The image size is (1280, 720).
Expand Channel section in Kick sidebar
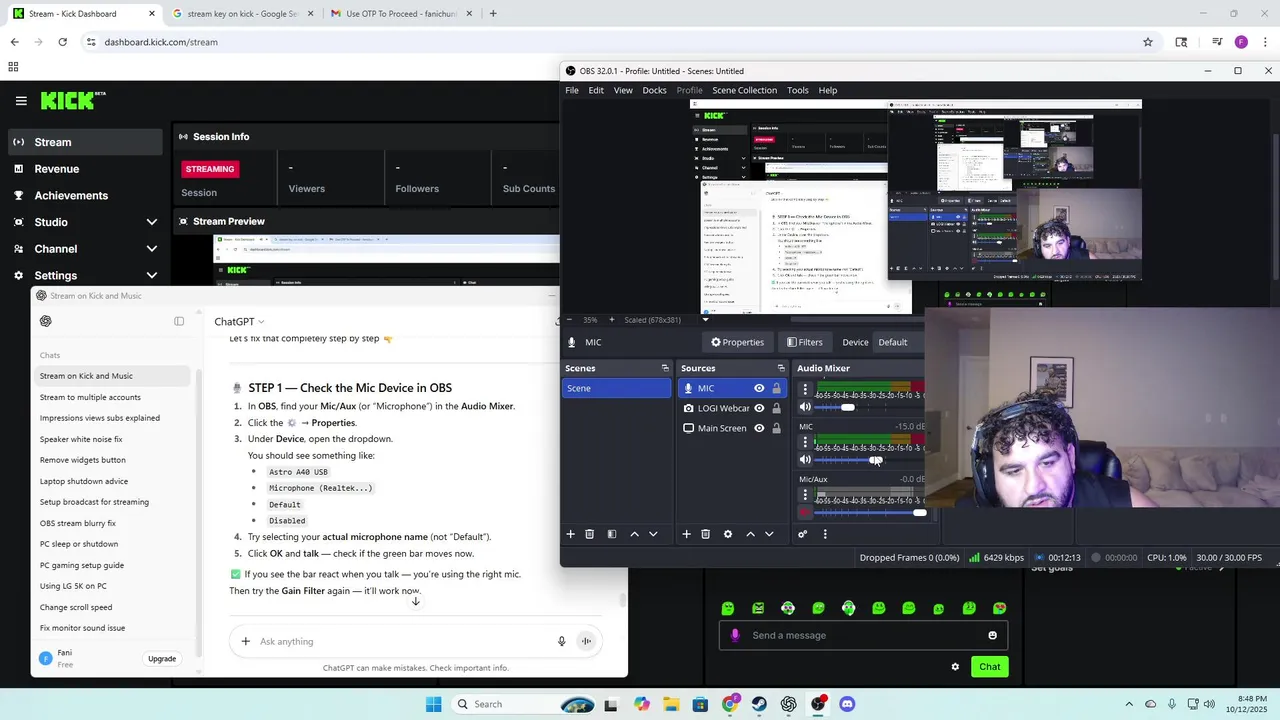(x=151, y=249)
